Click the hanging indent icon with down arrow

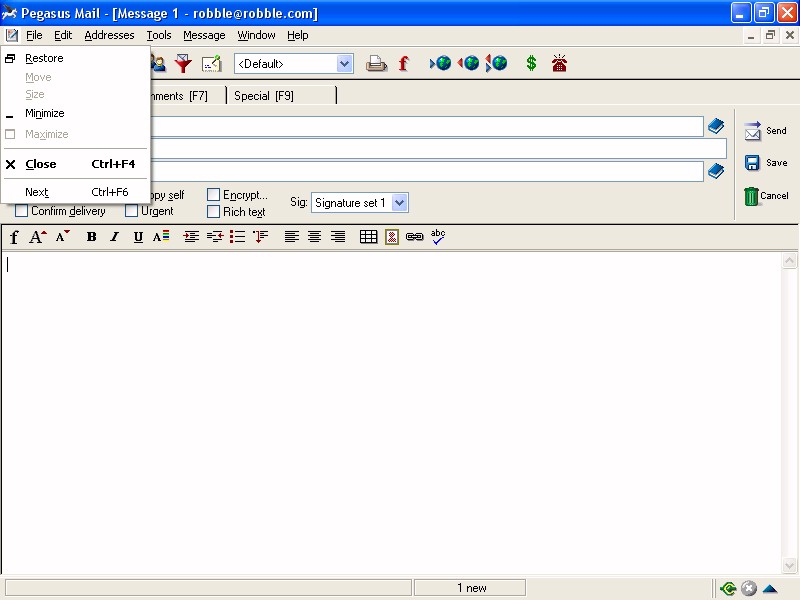(x=260, y=237)
